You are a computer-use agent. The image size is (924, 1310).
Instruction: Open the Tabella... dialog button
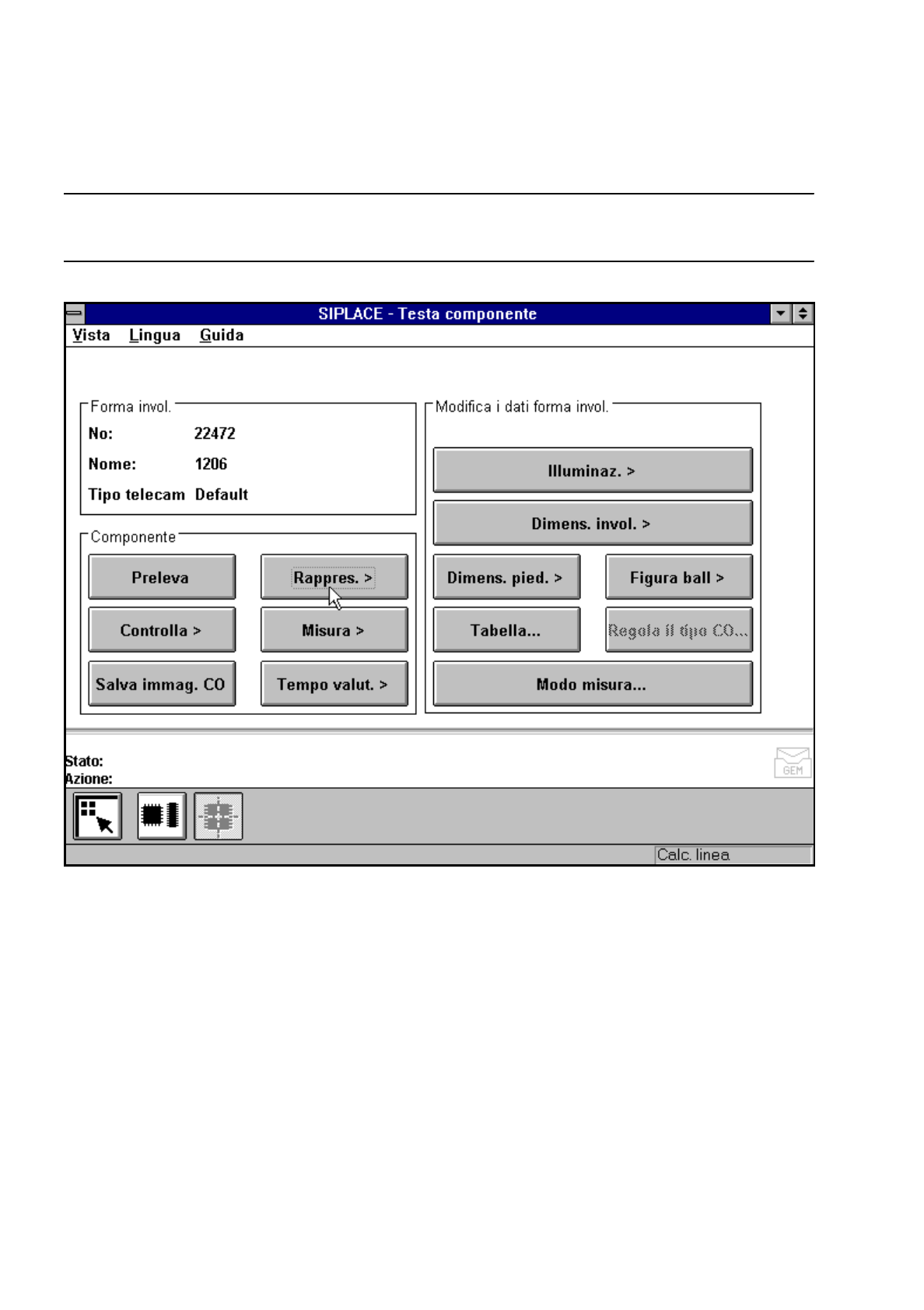click(506, 630)
